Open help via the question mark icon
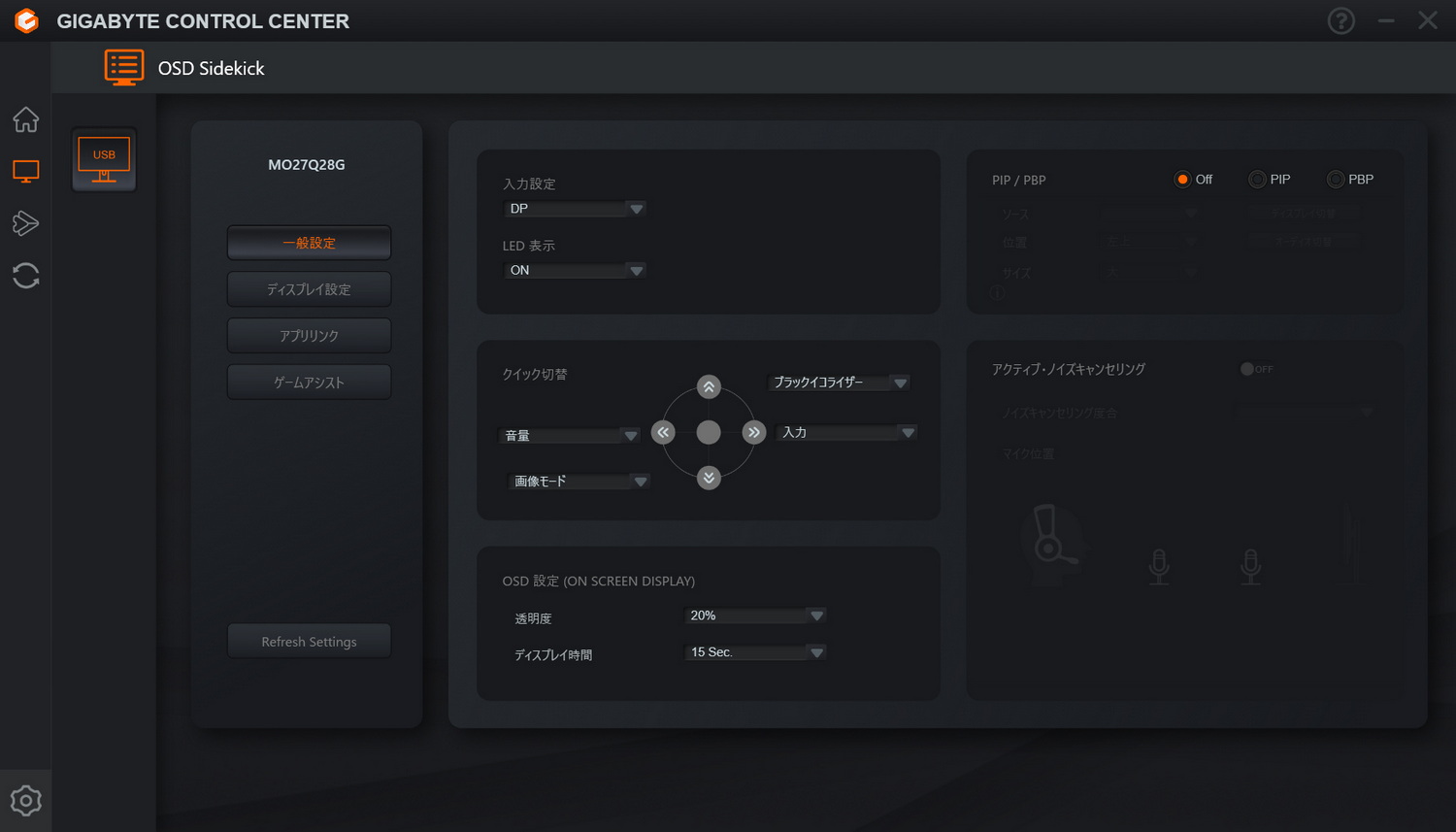Image resolution: width=1456 pixels, height=832 pixels. pos(1340,20)
